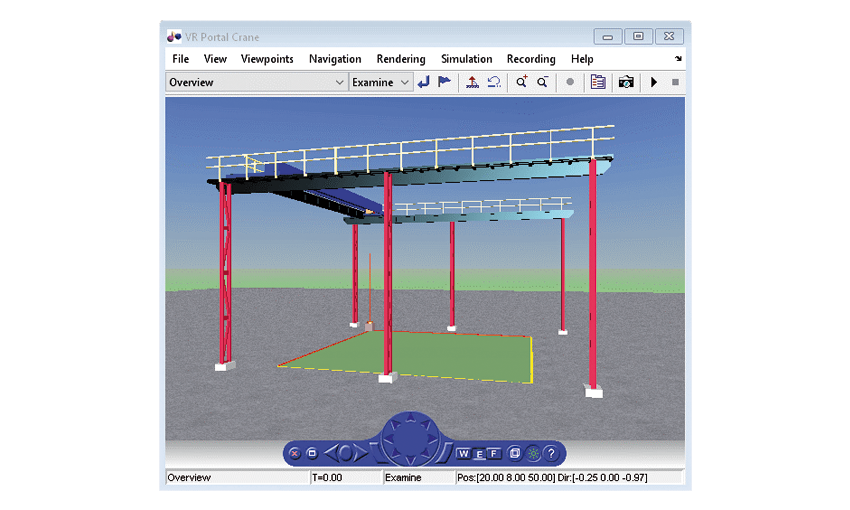Open the Overview viewpoint dropdown
The width and height of the screenshot is (850, 510).
click(x=256, y=82)
